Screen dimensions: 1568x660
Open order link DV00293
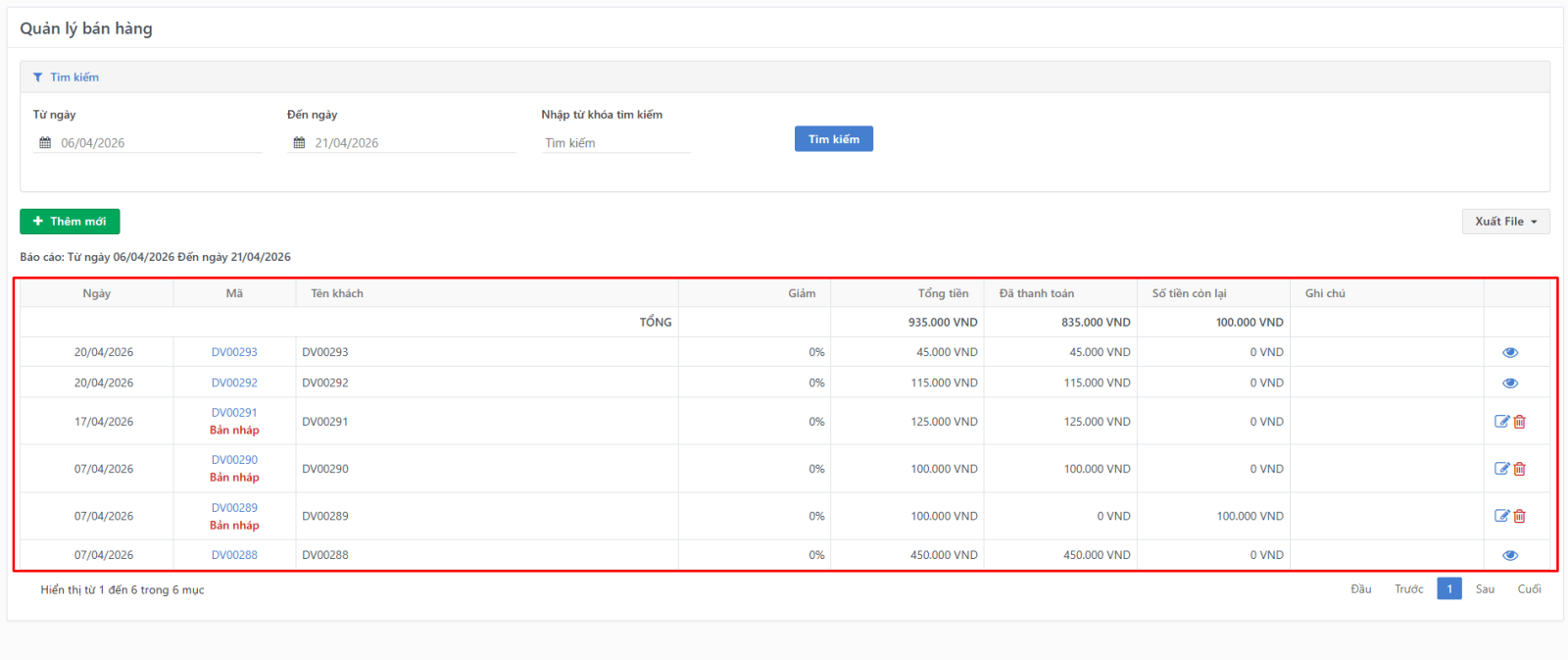tap(234, 352)
